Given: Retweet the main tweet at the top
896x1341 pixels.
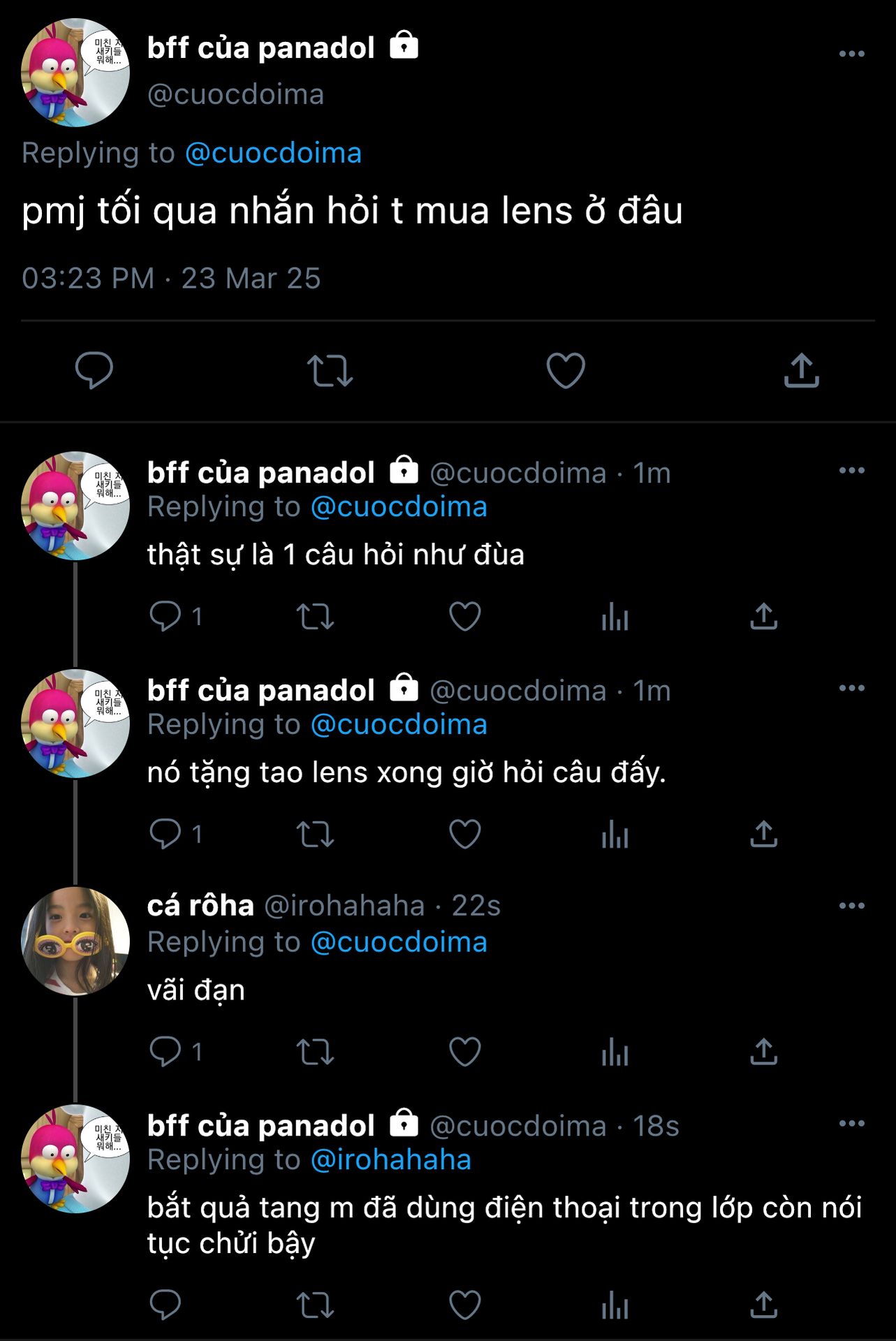Looking at the screenshot, I should click(330, 370).
